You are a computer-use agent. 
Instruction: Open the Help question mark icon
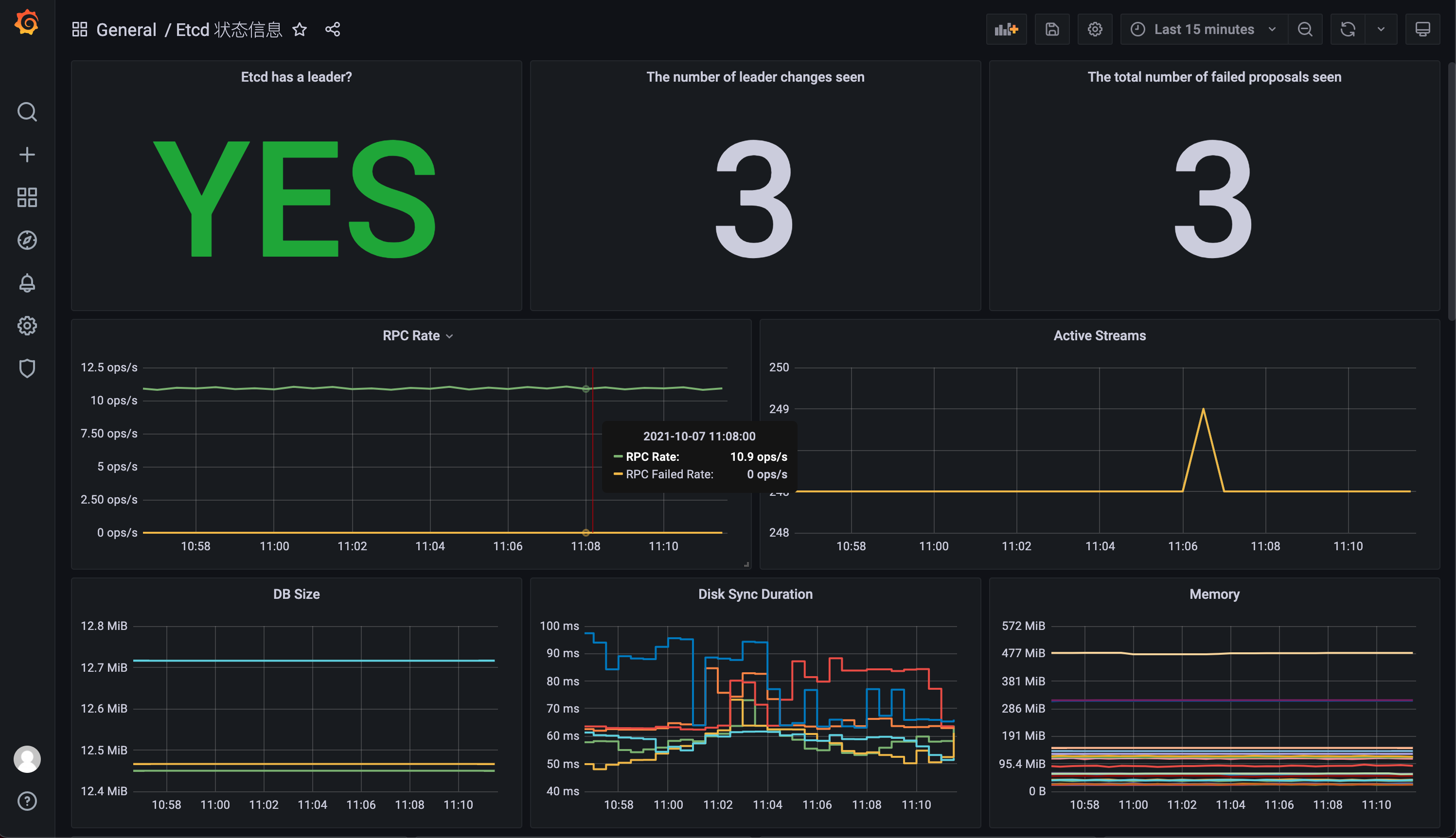(27, 801)
